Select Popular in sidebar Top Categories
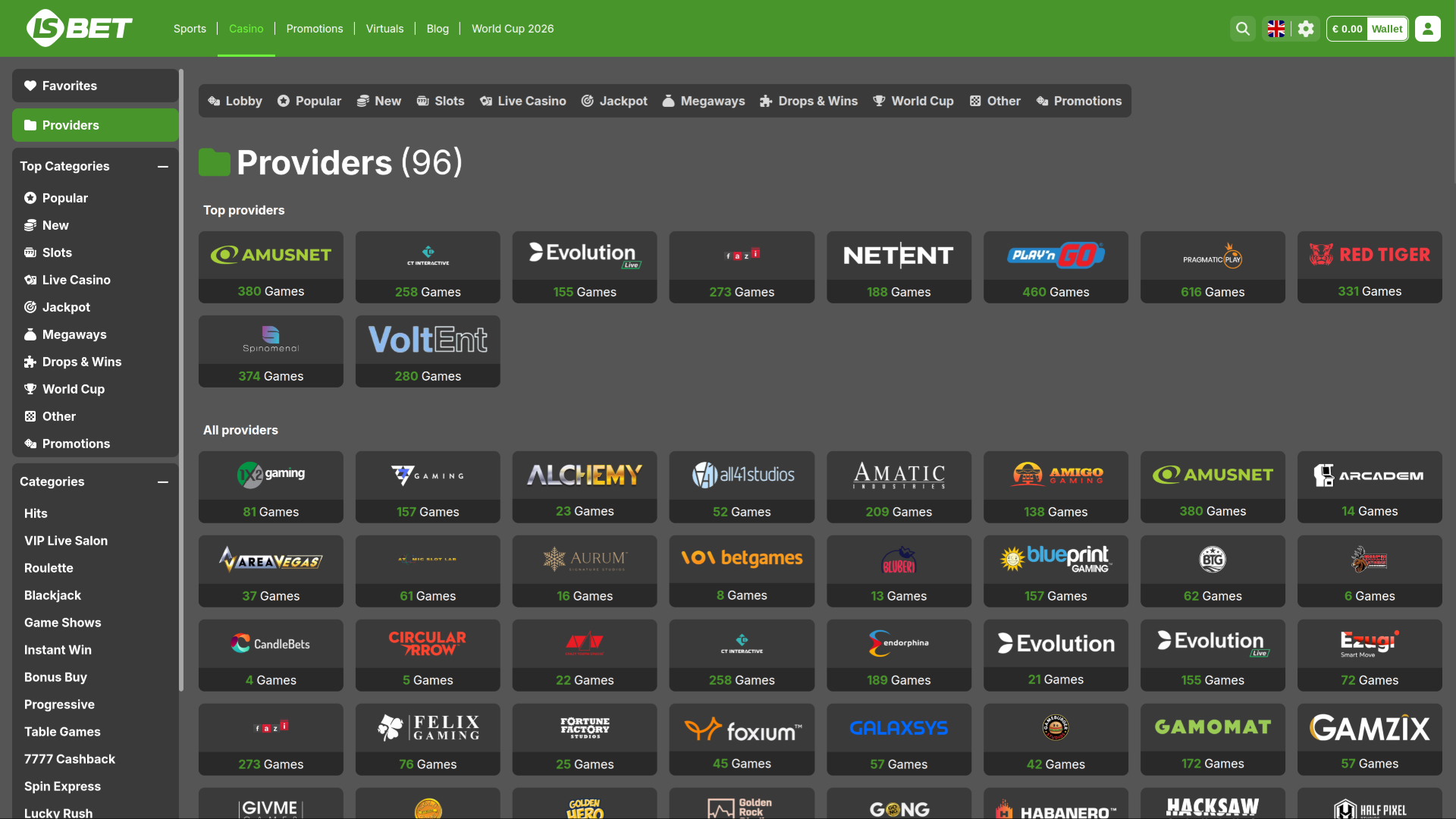The image size is (1456, 819). 96,198
